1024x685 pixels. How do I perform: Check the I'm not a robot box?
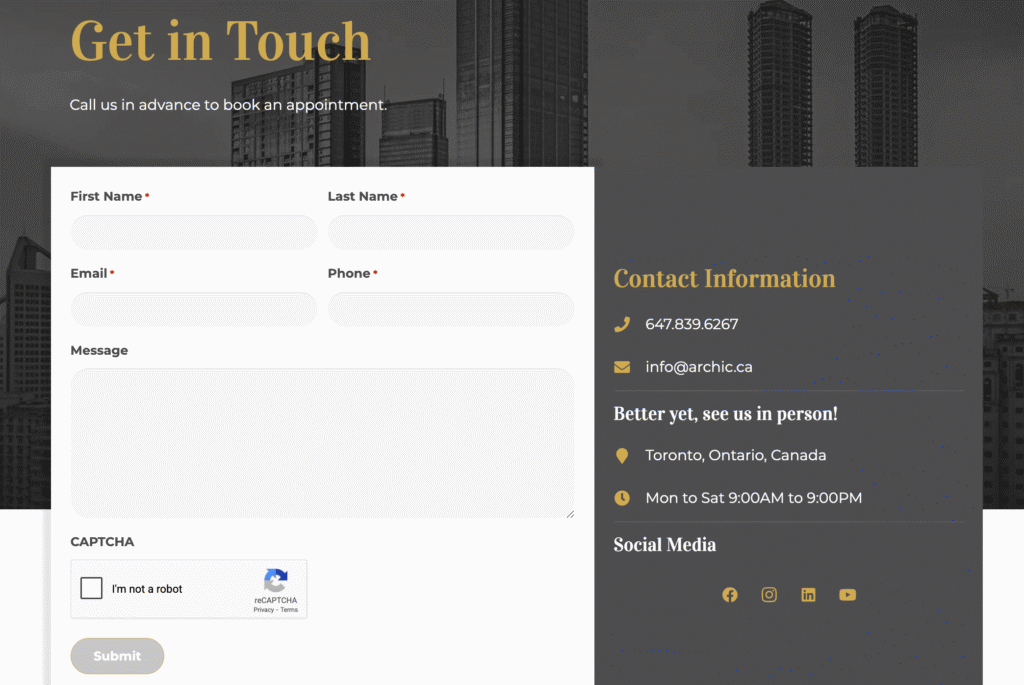[91, 588]
